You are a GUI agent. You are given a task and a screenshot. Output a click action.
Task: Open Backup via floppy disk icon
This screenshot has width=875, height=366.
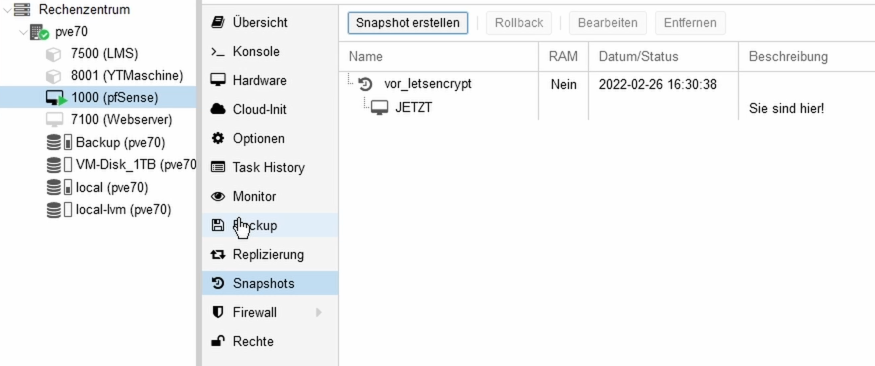point(218,225)
